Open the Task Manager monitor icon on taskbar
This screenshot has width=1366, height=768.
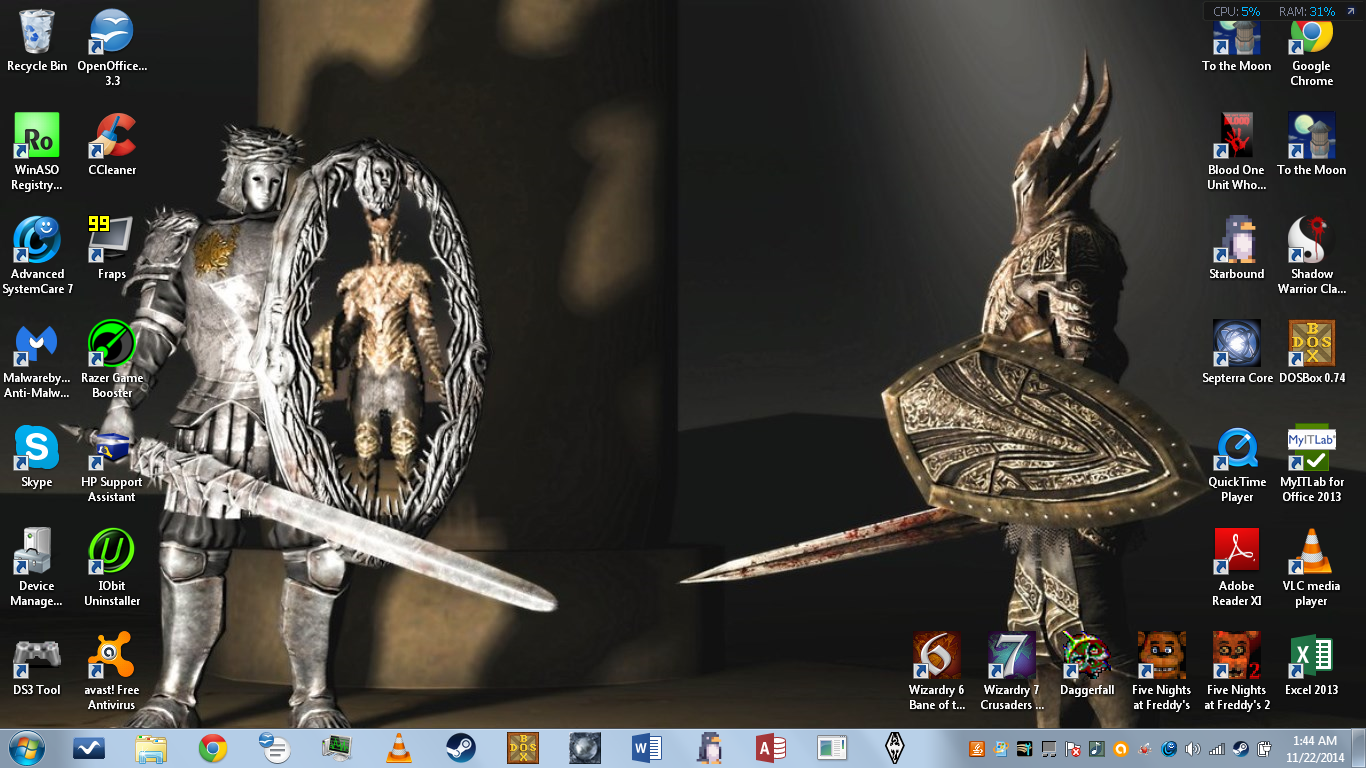(x=336, y=747)
